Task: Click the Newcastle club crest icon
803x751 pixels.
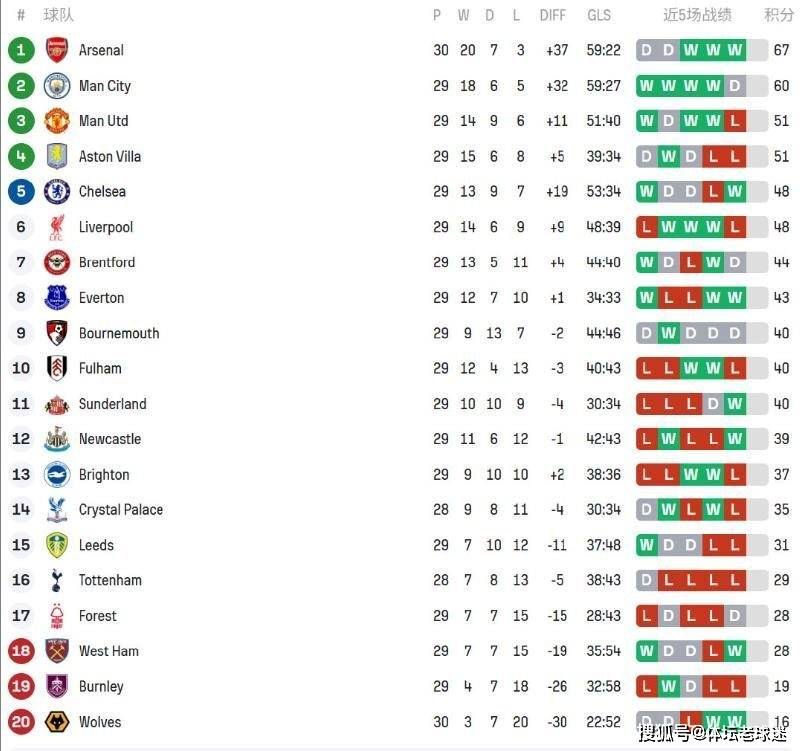Action: [x=57, y=439]
